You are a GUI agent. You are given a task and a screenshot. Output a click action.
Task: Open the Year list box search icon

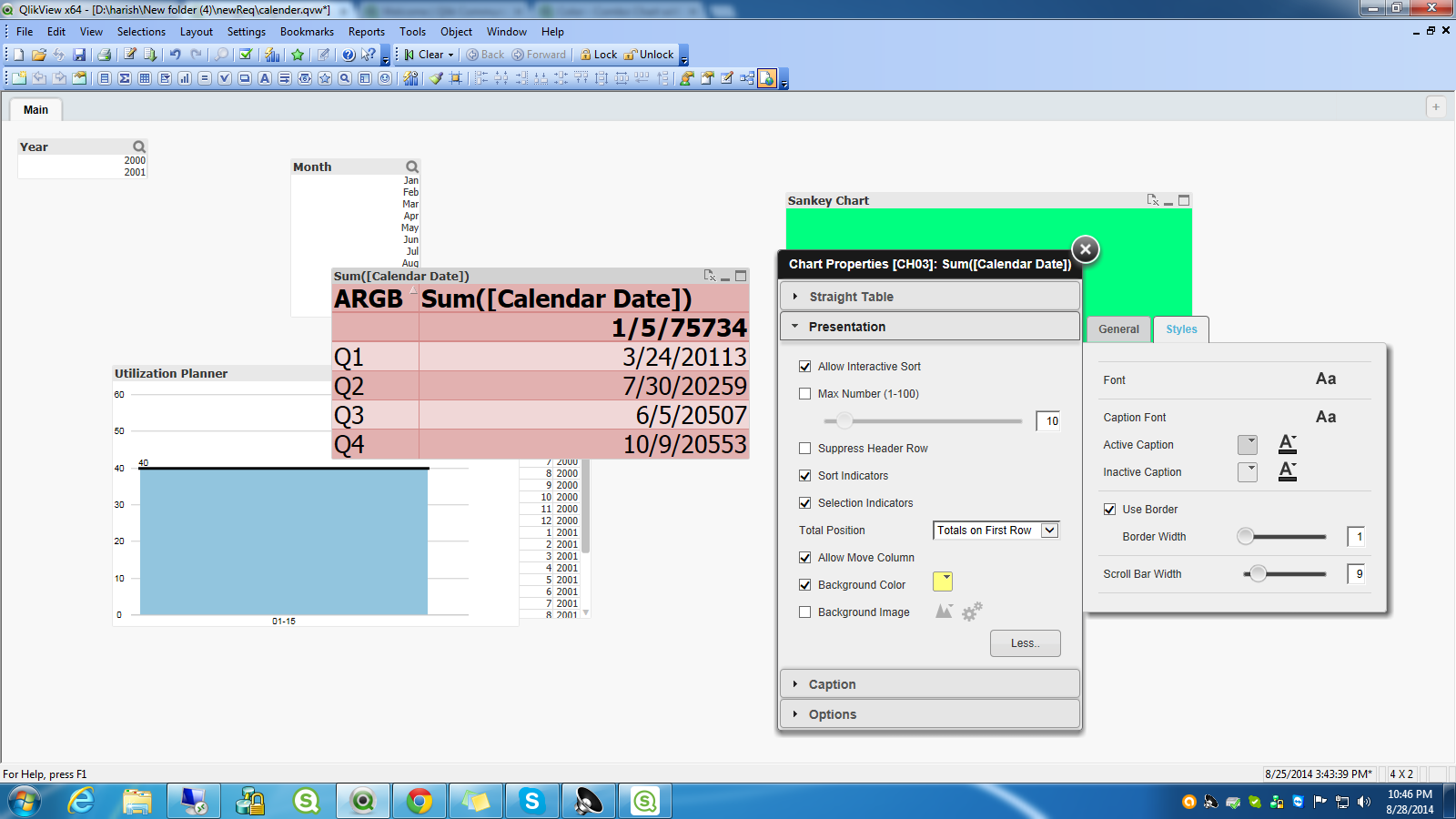139,147
